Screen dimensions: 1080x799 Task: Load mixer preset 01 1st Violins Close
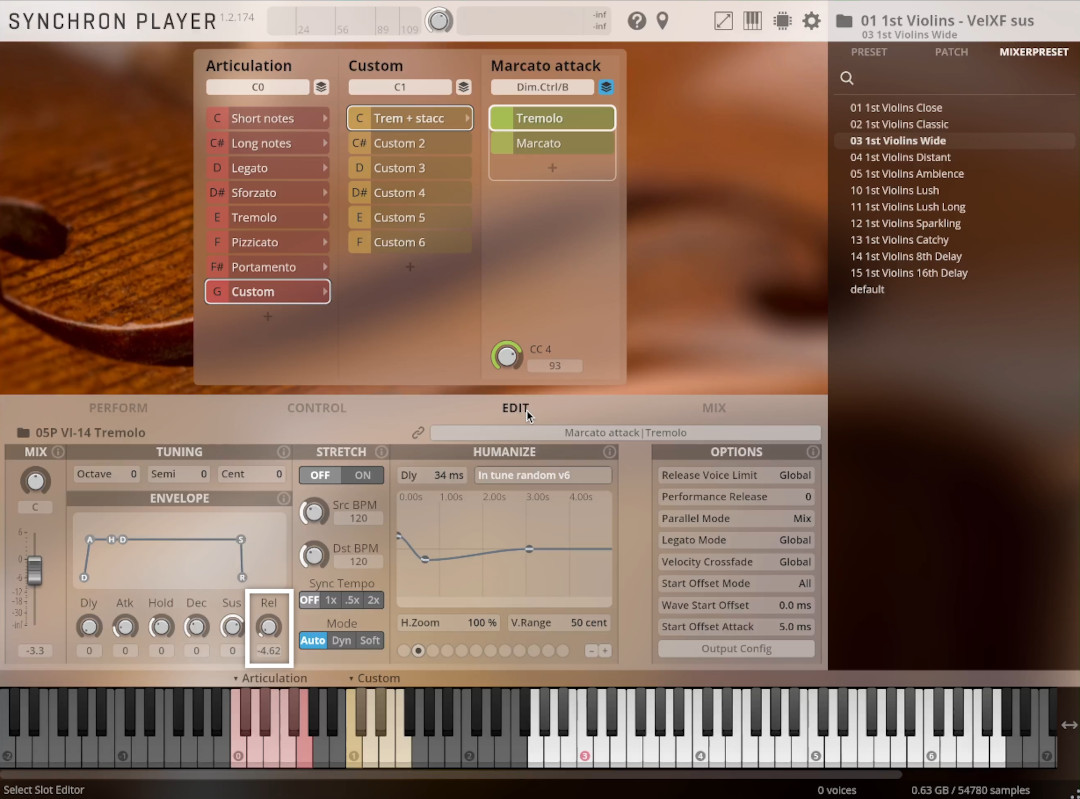(x=896, y=107)
